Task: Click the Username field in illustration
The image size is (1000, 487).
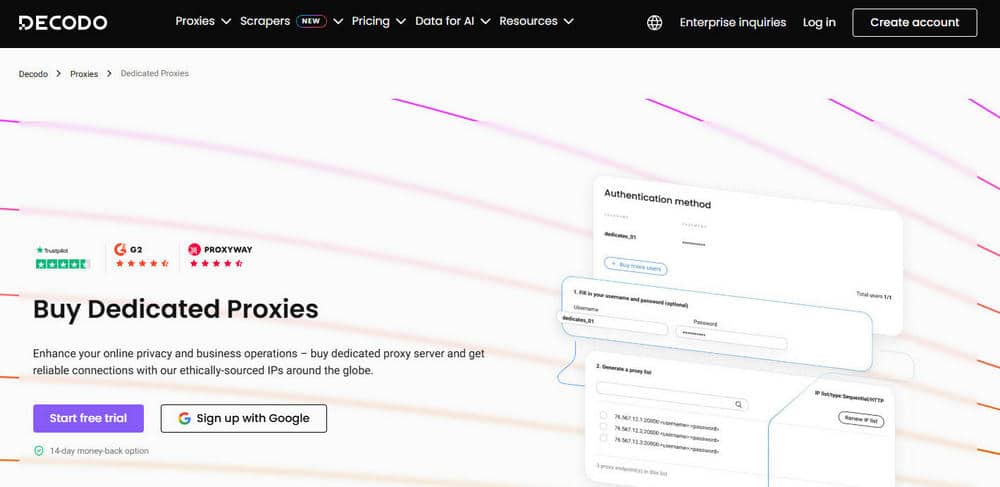Action: [x=614, y=324]
